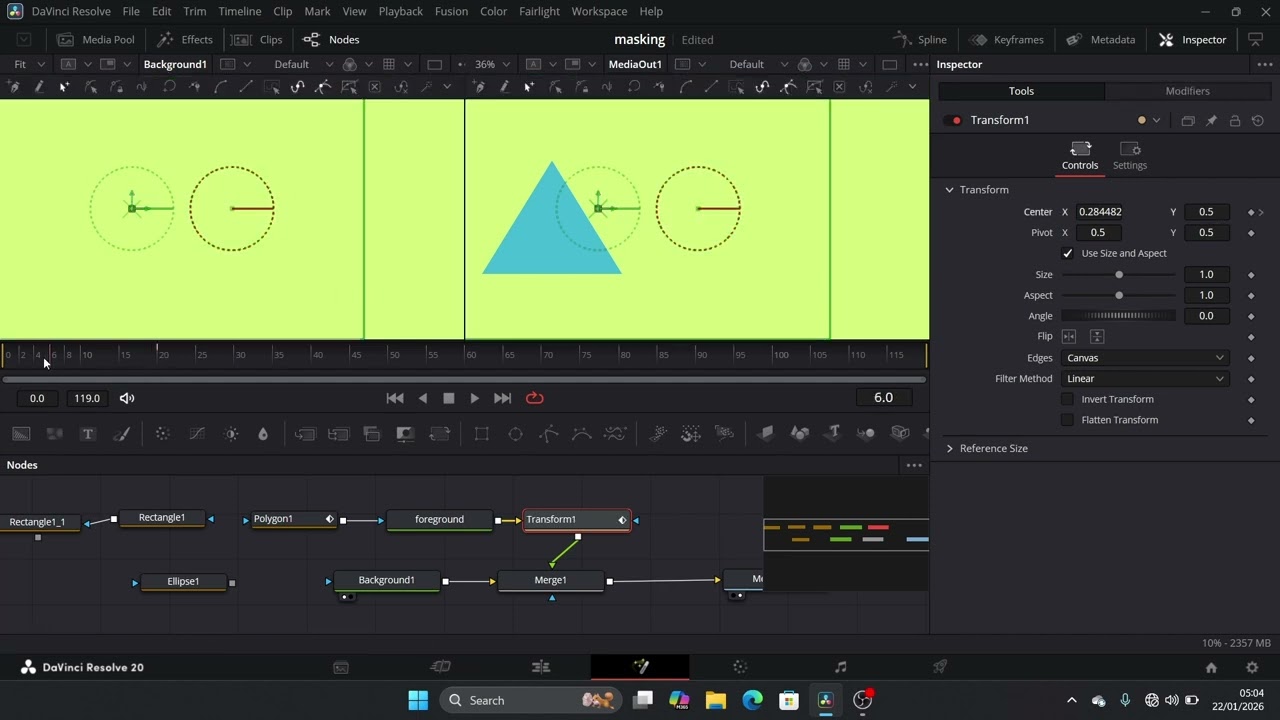The height and width of the screenshot is (720, 1280).
Task: Click Flip horizontal icon in Inspector
Action: point(1069,337)
